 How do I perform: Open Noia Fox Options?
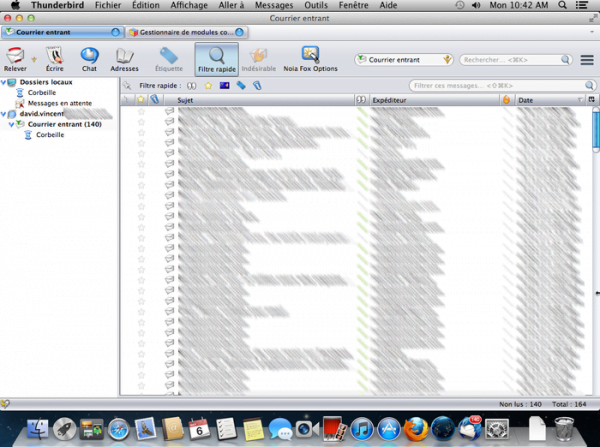click(310, 56)
